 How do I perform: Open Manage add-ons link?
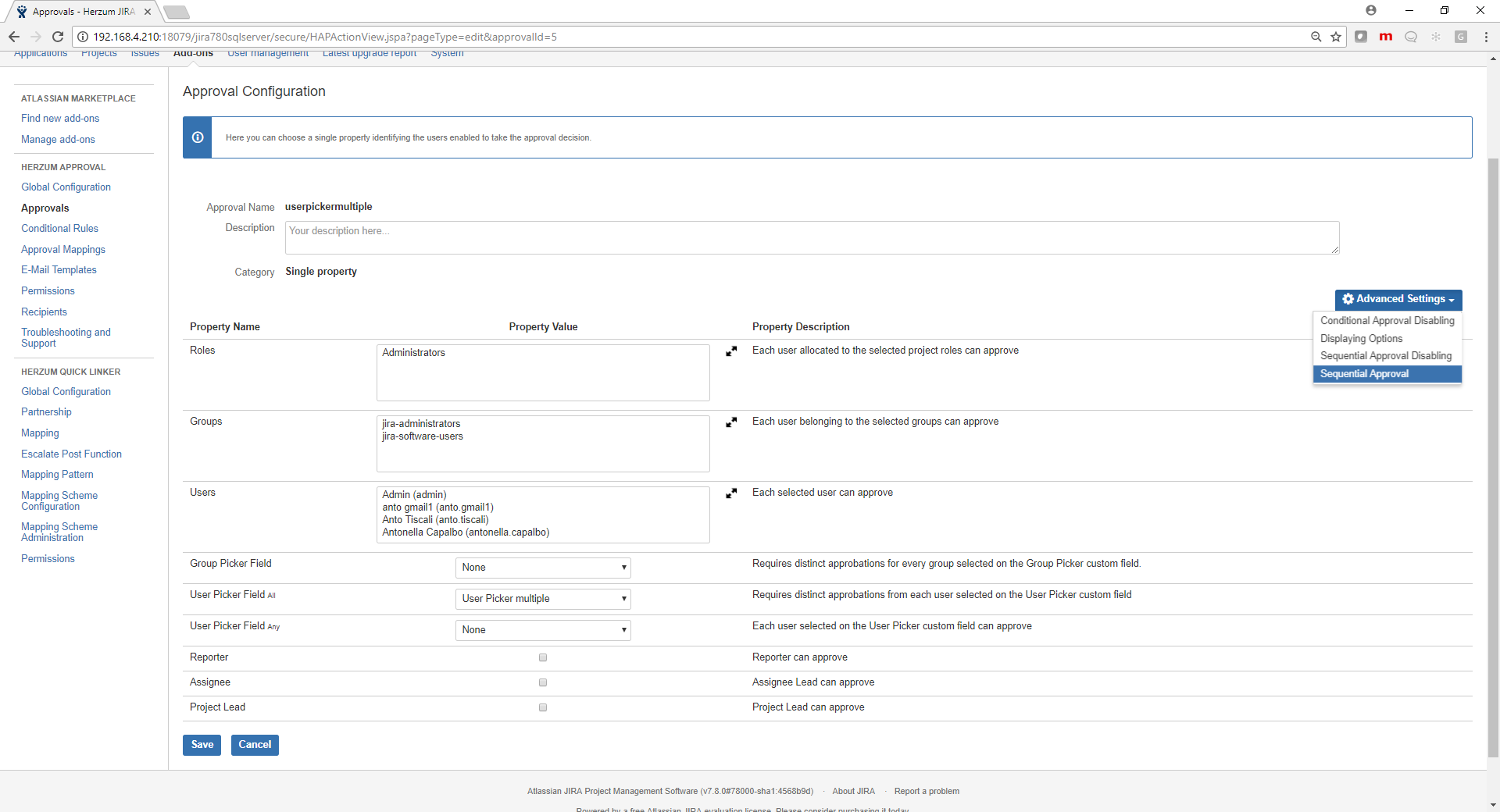58,140
